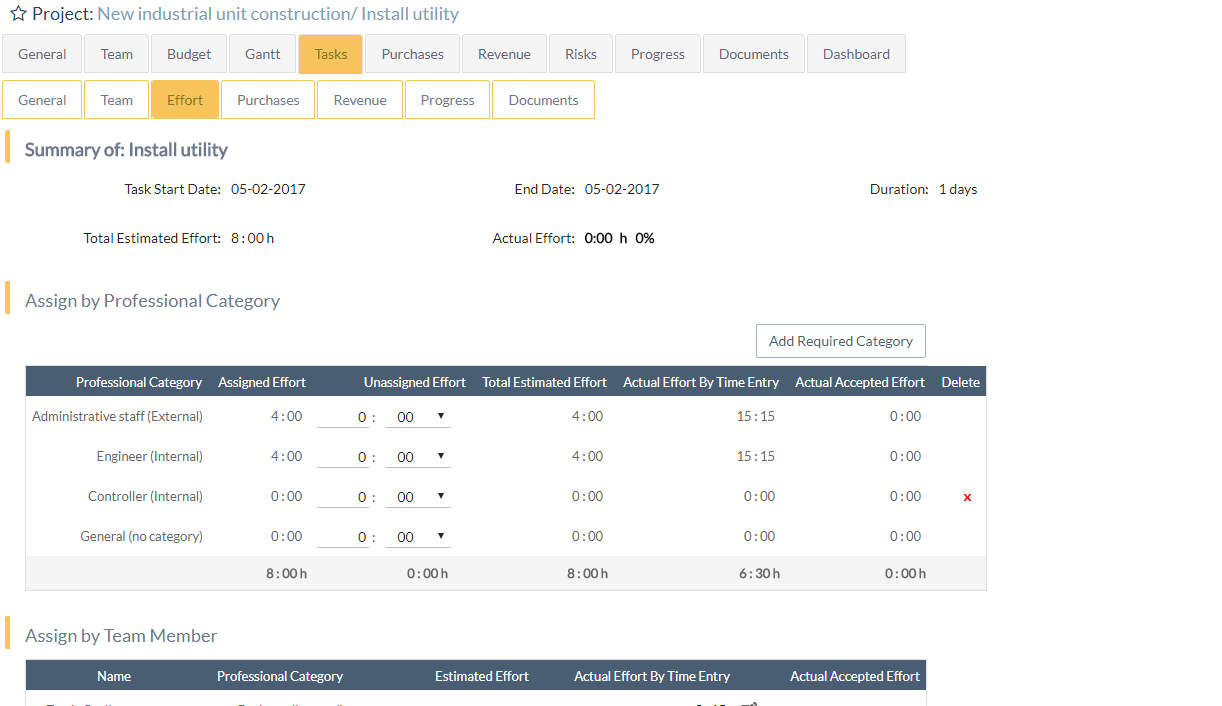The image size is (1222, 706).
Task: Delete the Controller (Internal) category row
Action: (966, 496)
